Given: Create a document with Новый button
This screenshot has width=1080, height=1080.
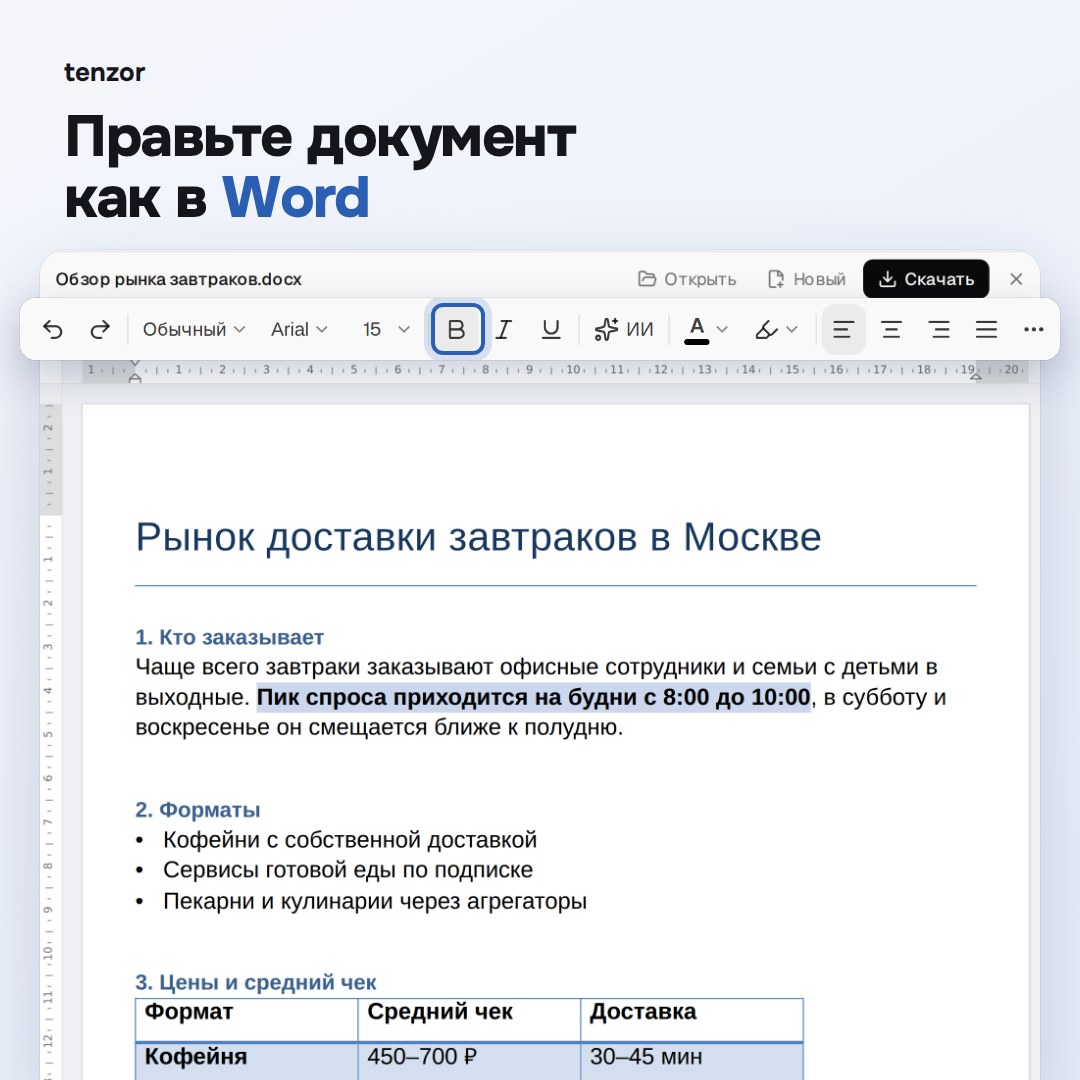Looking at the screenshot, I should click(807, 279).
